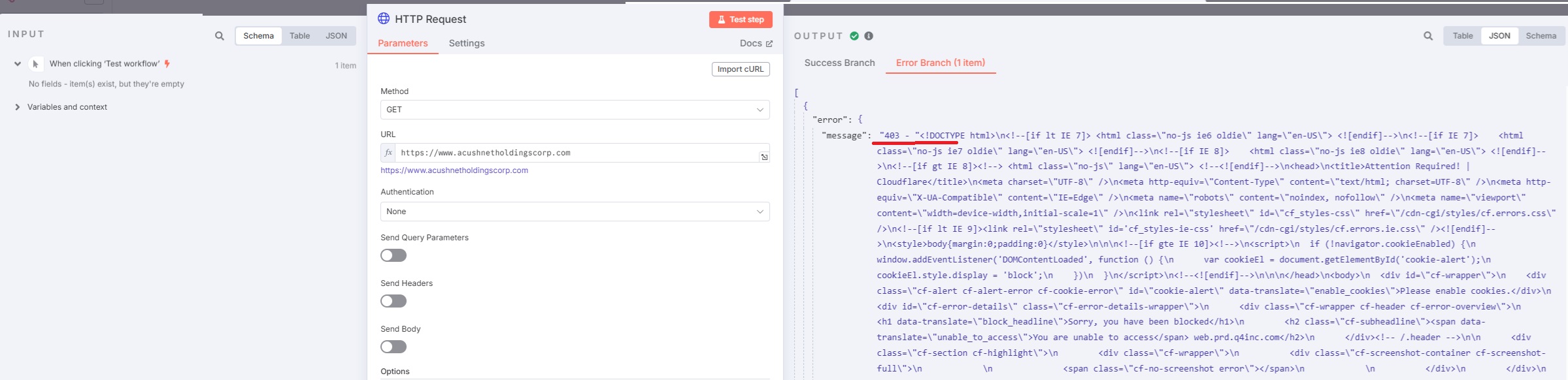Switch input view to JSON
Screen dimensions: 1568x380
click(337, 36)
